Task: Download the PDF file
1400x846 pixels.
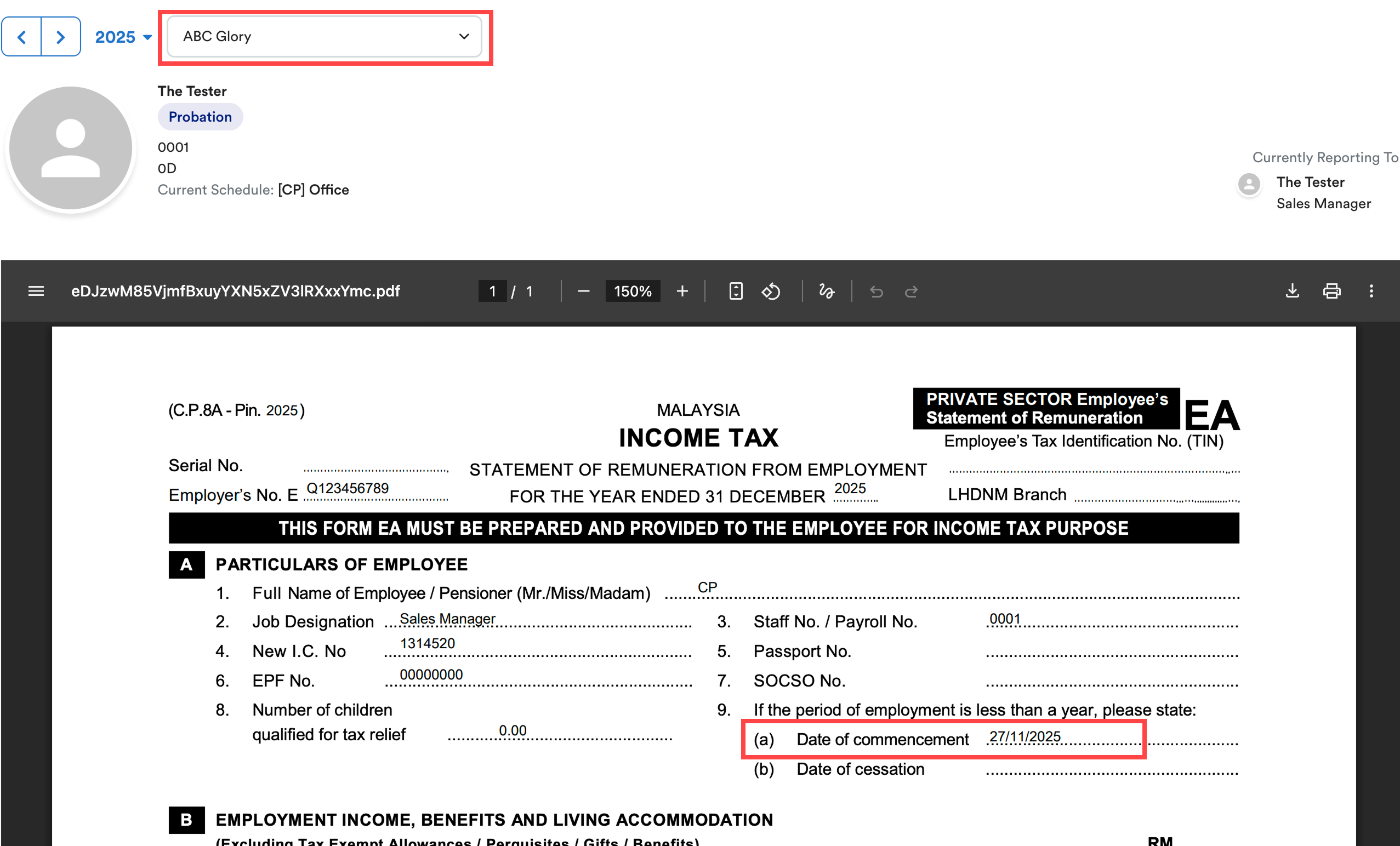Action: point(1292,291)
